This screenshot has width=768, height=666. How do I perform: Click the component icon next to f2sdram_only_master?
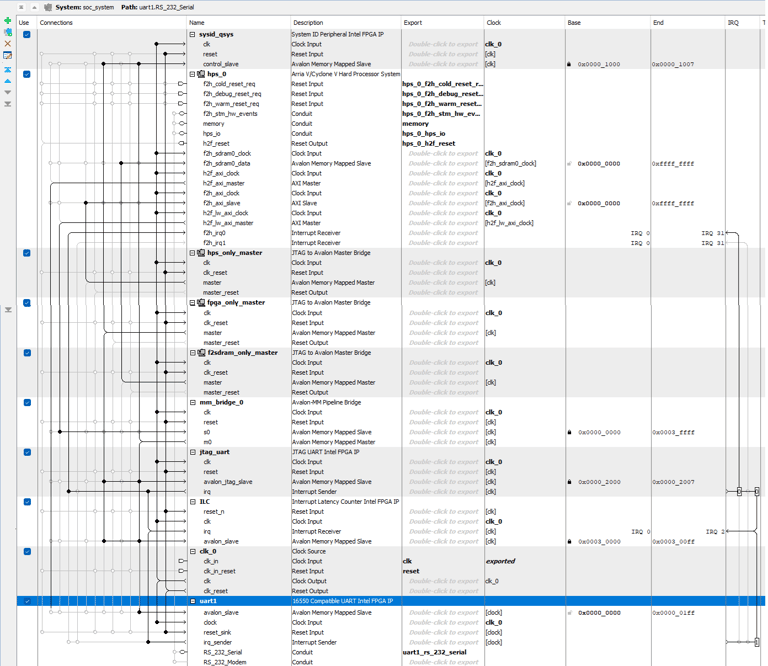point(201,353)
